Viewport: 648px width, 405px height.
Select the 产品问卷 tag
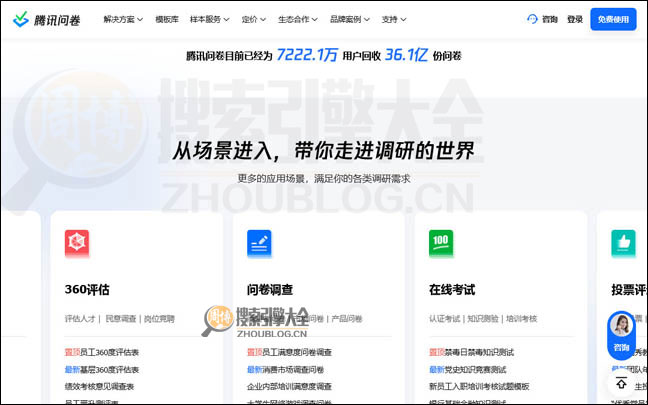[347, 319]
